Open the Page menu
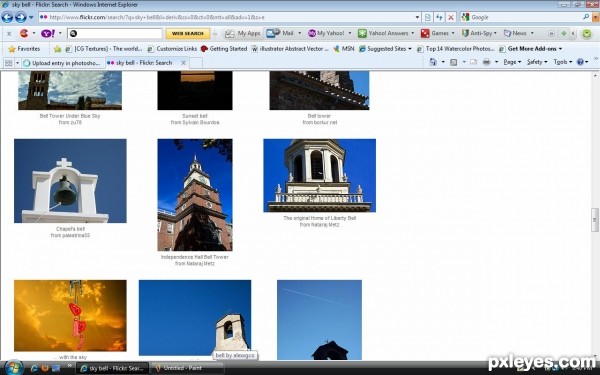Screen dimensions: 600x375 pos(512,62)
